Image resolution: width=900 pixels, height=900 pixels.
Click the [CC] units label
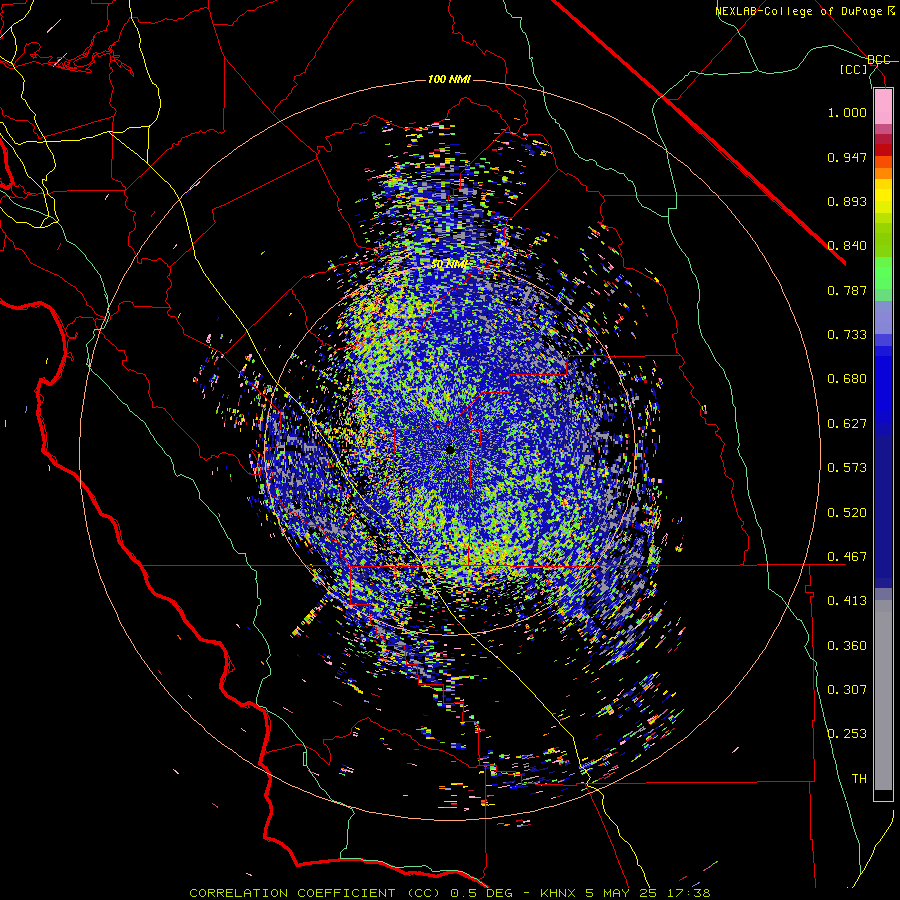coord(854,69)
